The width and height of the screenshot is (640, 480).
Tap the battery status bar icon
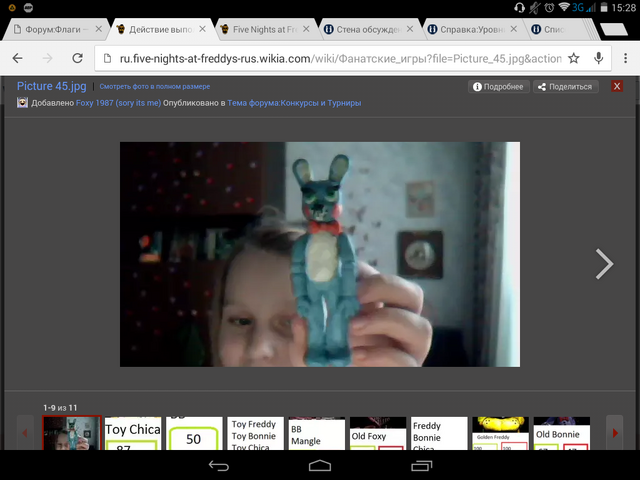click(604, 7)
